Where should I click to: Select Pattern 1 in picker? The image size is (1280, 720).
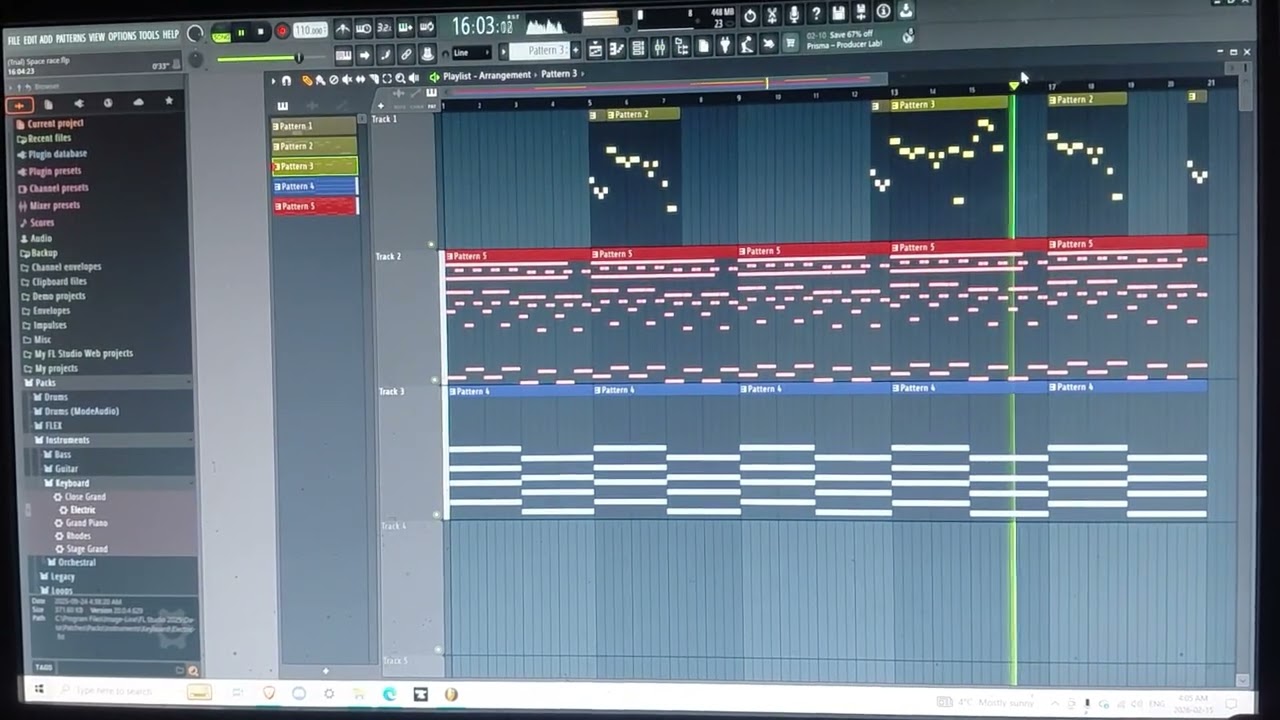coord(314,126)
